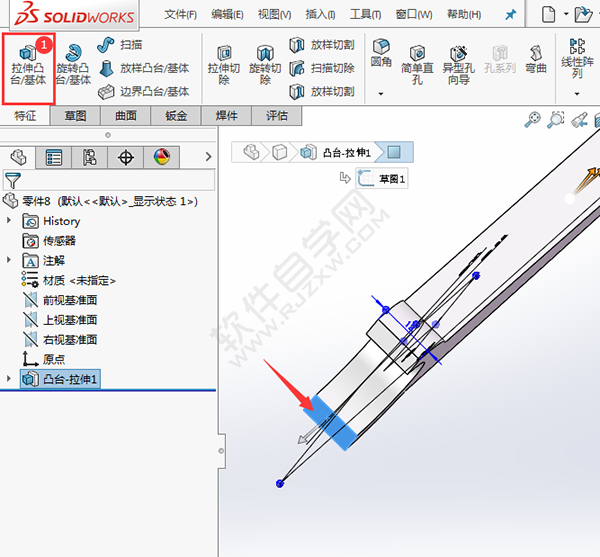Click the Open file icon
Viewport: 600px width, 557px height.
(x=583, y=15)
